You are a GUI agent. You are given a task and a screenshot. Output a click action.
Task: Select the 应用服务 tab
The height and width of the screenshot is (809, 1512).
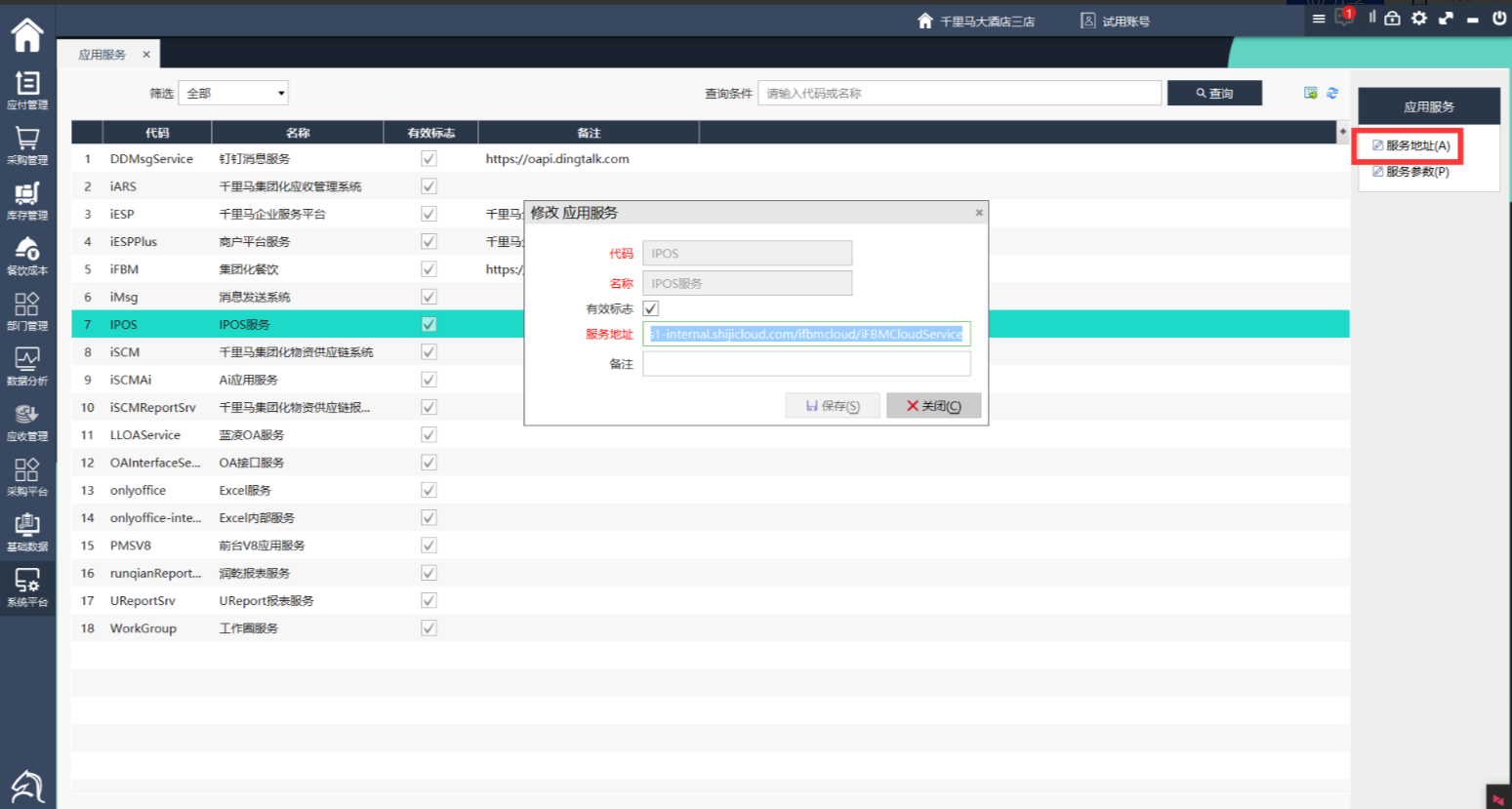coord(102,55)
